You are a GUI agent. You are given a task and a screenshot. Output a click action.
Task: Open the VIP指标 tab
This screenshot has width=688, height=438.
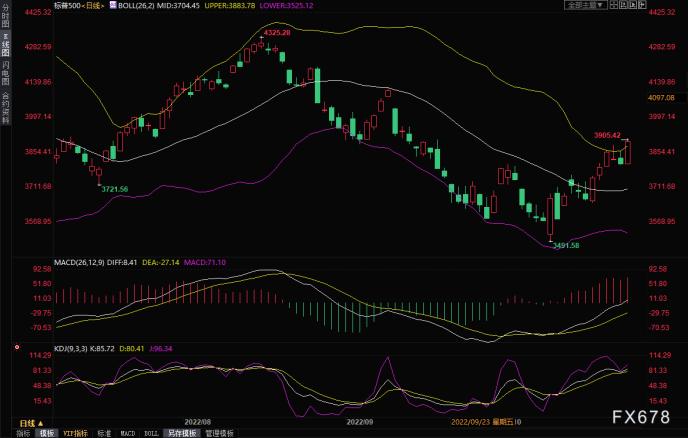75,433
